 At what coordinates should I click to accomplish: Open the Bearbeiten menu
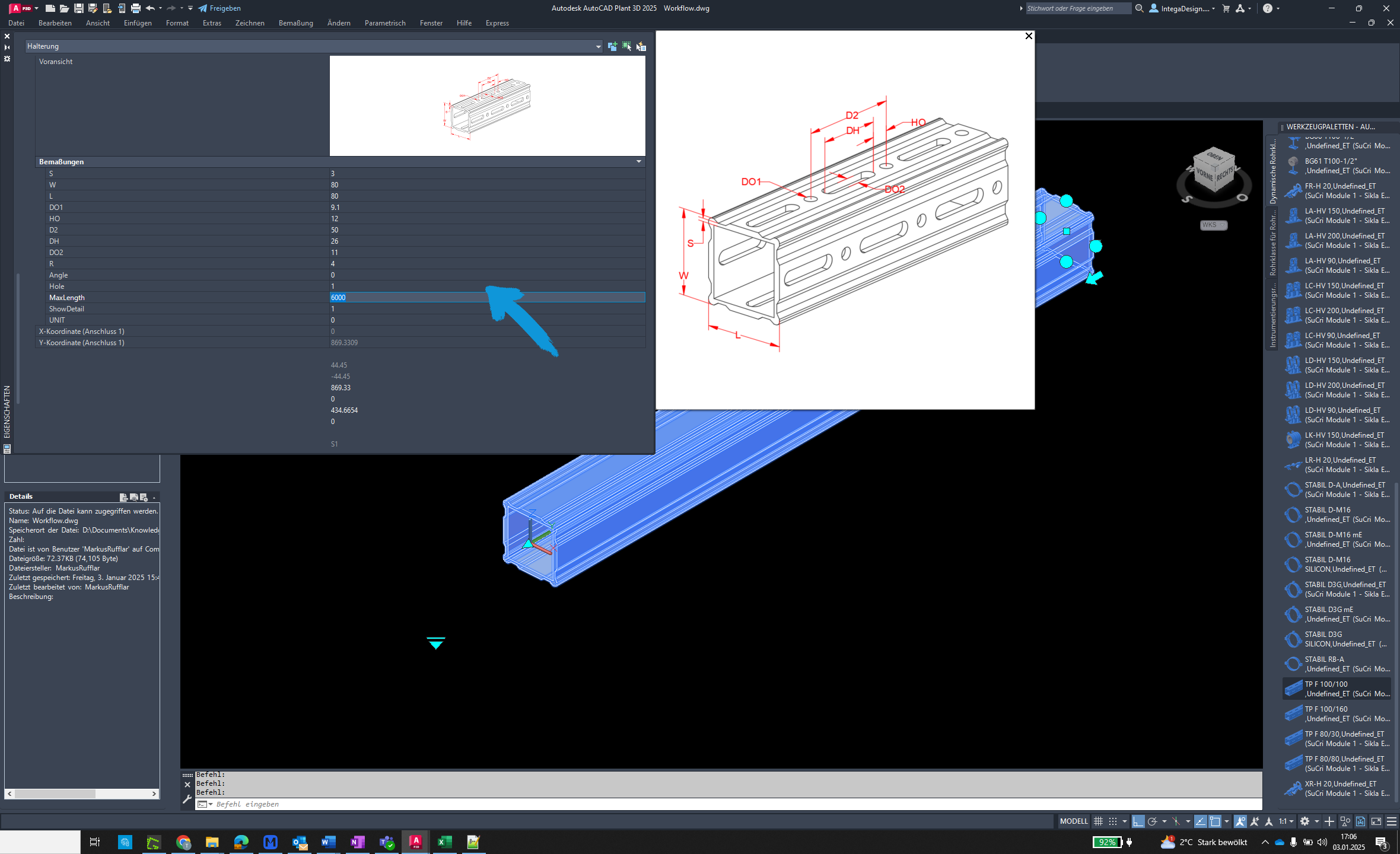pyautogui.click(x=55, y=23)
